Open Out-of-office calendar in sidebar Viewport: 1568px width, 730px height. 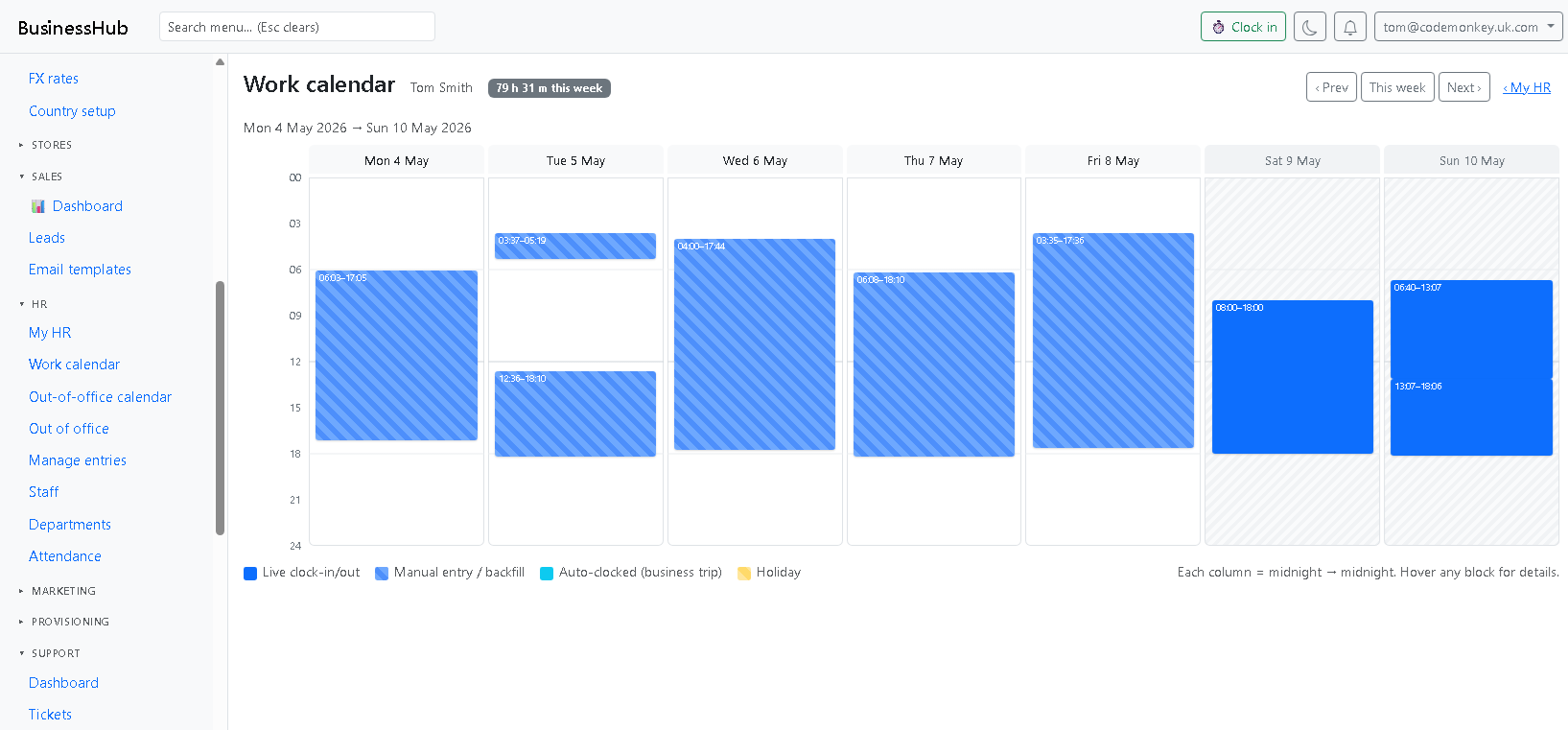point(100,397)
